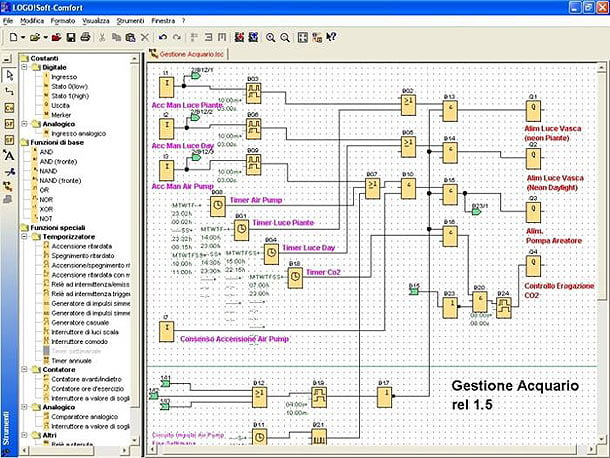Select the Connect wiring tool
Screen dimensions: 610x458
(9, 91)
